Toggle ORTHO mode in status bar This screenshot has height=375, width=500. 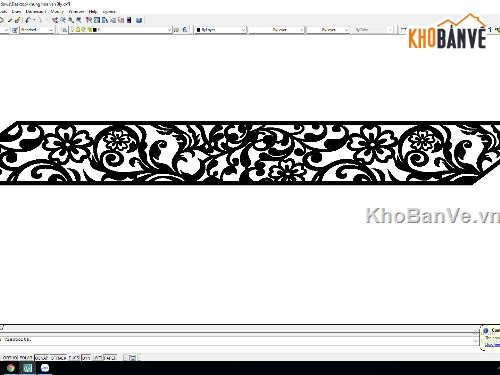click(x=10, y=358)
